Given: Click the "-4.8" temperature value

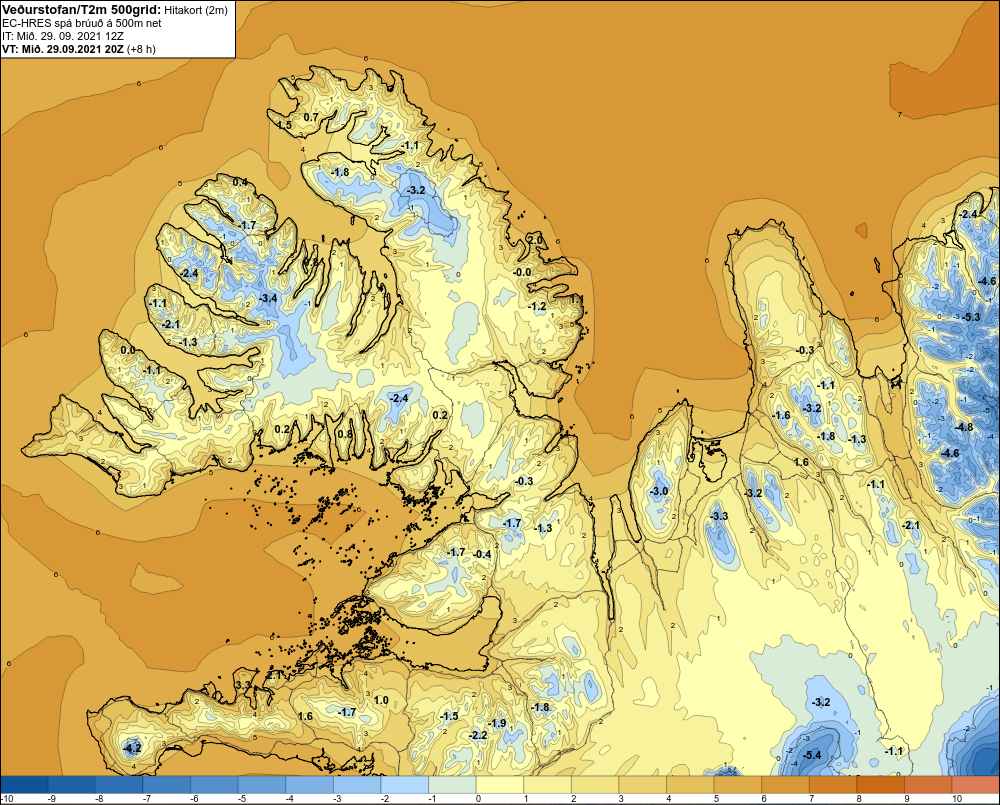Looking at the screenshot, I should click(x=963, y=427).
